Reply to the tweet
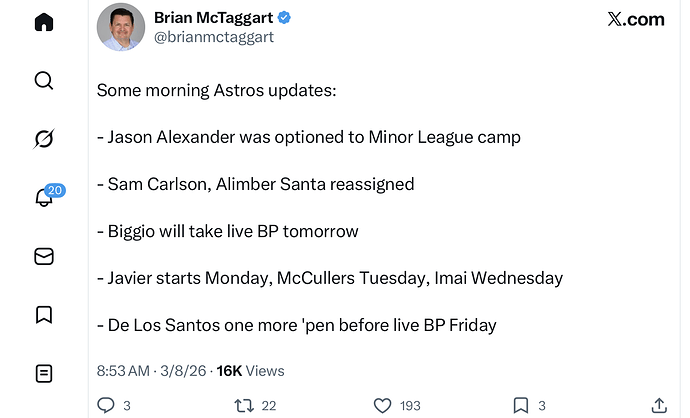The height and width of the screenshot is (418, 690). tap(106, 405)
